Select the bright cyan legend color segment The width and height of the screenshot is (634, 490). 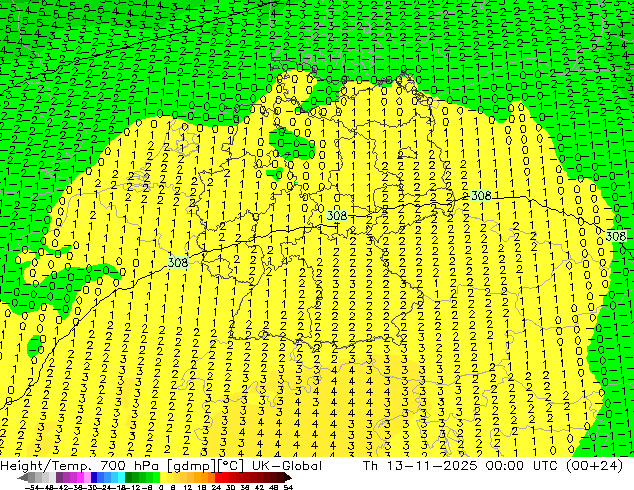(x=121, y=478)
